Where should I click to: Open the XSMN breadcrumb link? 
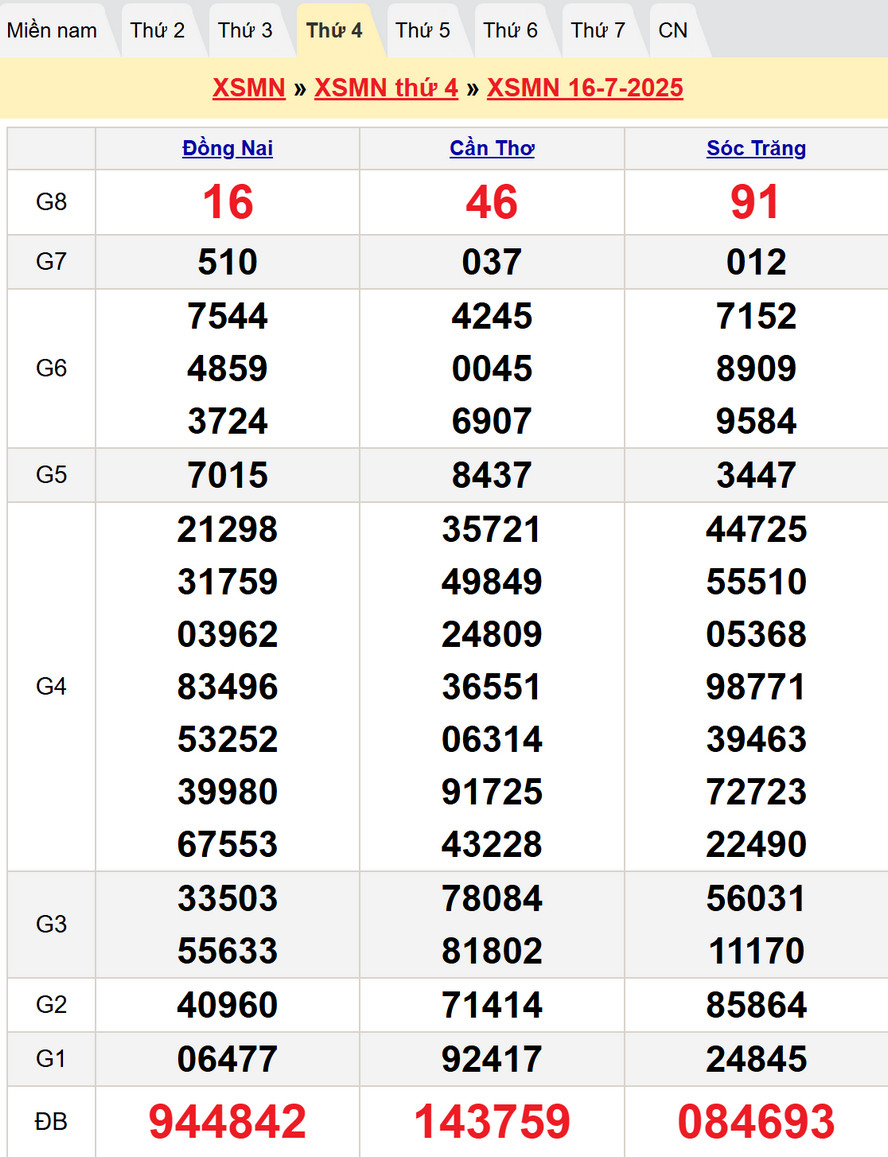click(x=249, y=88)
